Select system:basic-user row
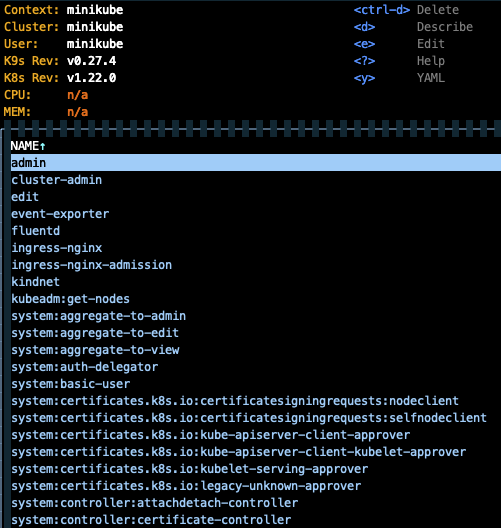Screen dimensions: 501x528 (256, 384)
